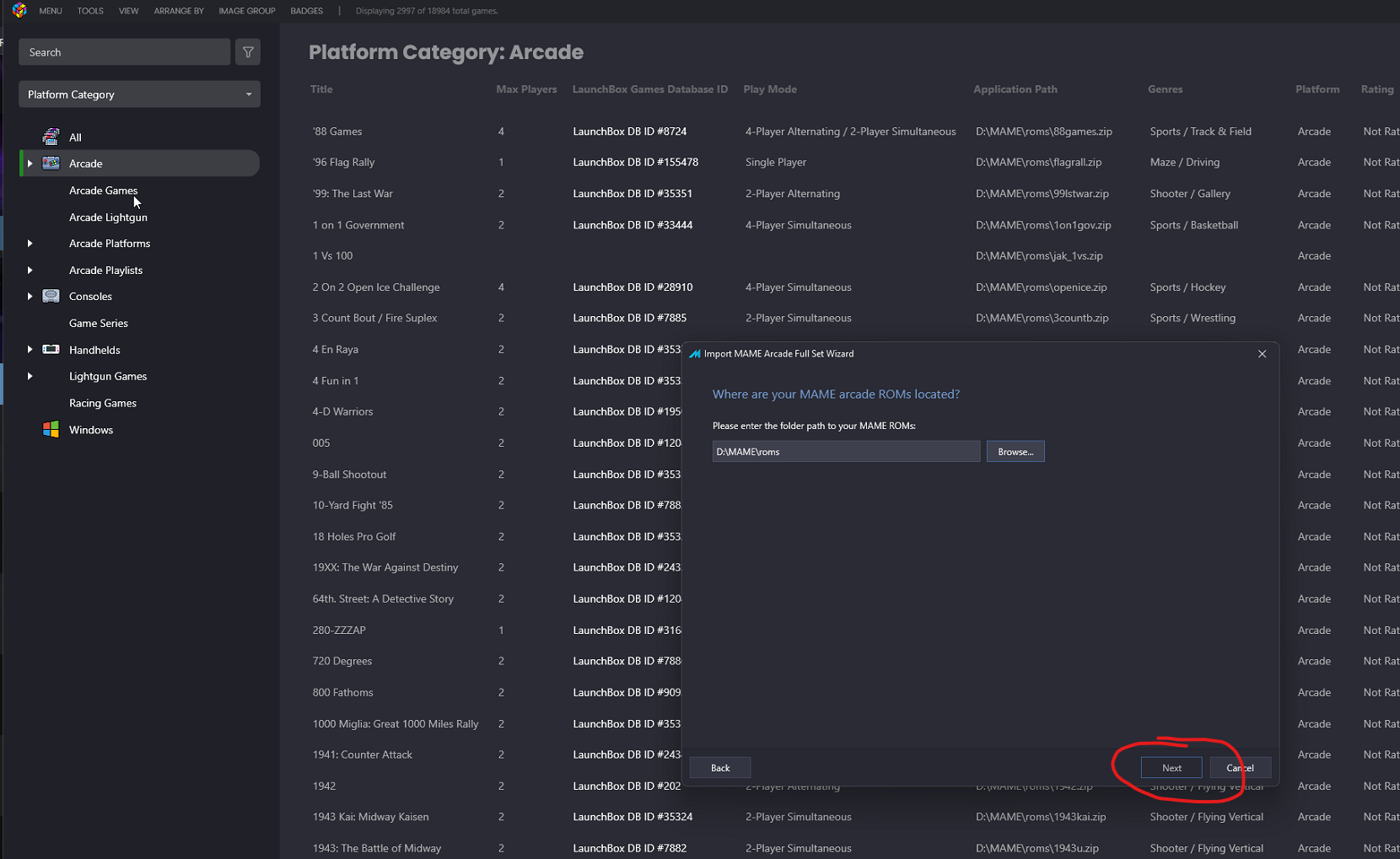Sort by Title column header
The width and height of the screenshot is (1400, 859).
click(321, 89)
